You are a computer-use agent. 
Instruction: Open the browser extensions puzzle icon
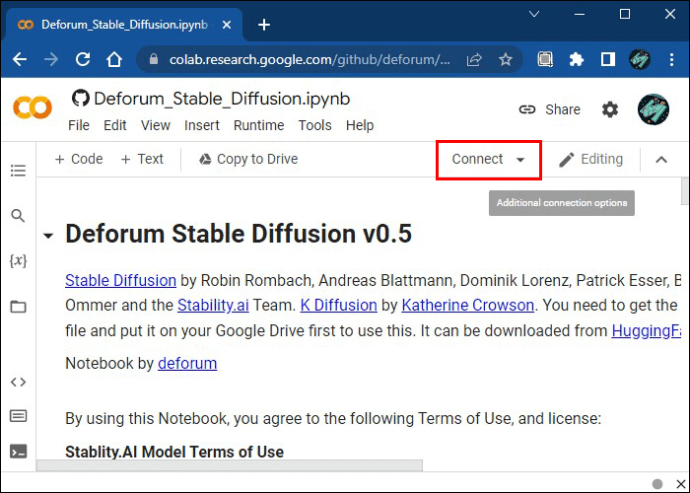pos(576,59)
